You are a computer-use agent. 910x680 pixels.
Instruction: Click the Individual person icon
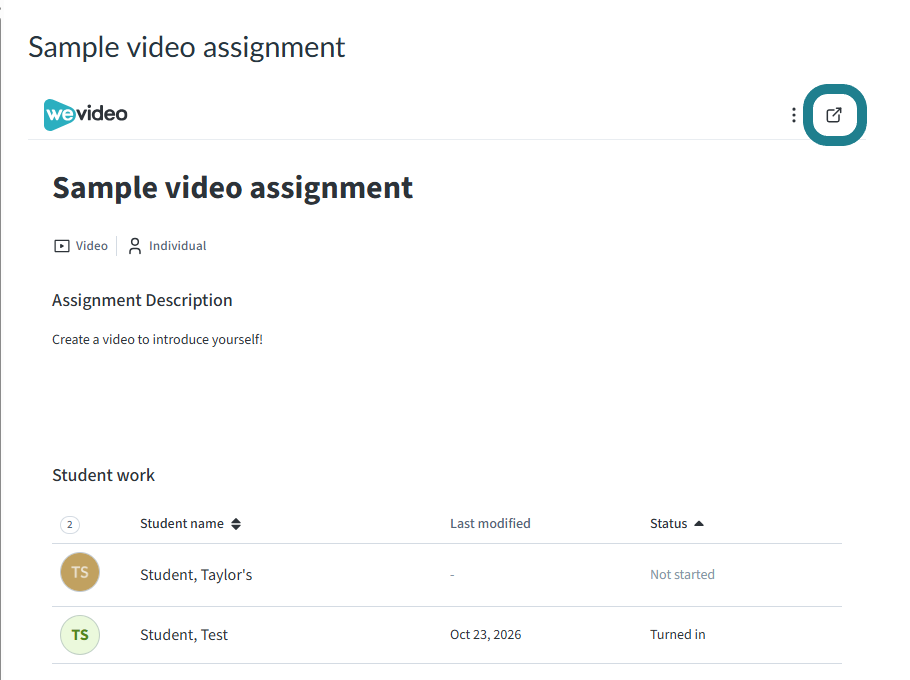135,246
